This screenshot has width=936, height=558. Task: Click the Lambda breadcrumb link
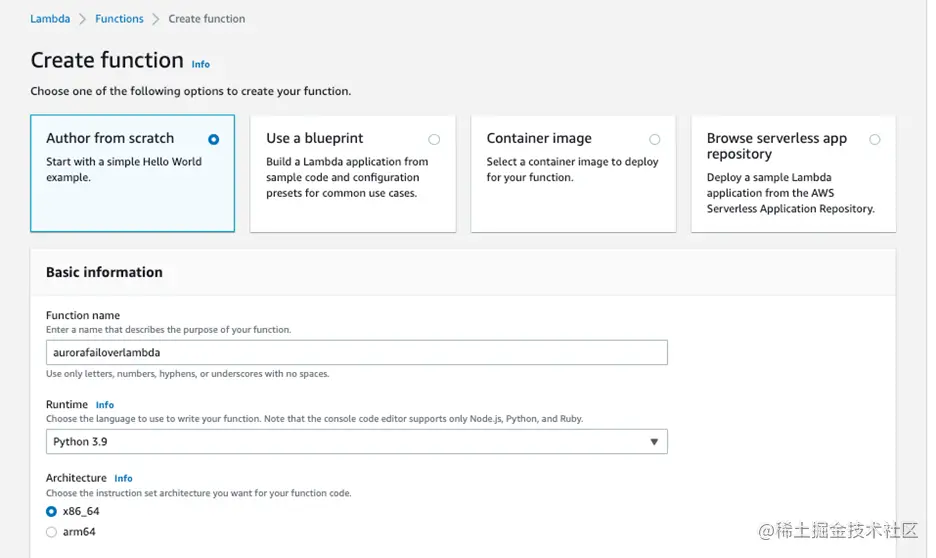tap(50, 19)
